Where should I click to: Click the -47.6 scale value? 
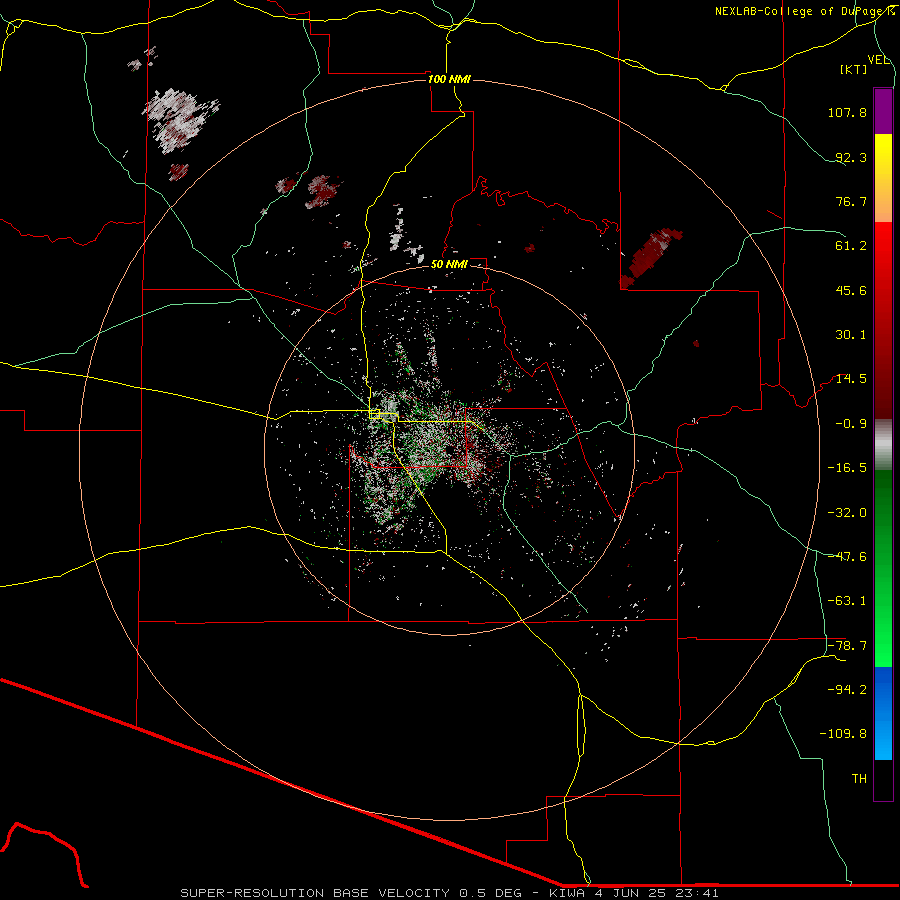pyautogui.click(x=847, y=557)
